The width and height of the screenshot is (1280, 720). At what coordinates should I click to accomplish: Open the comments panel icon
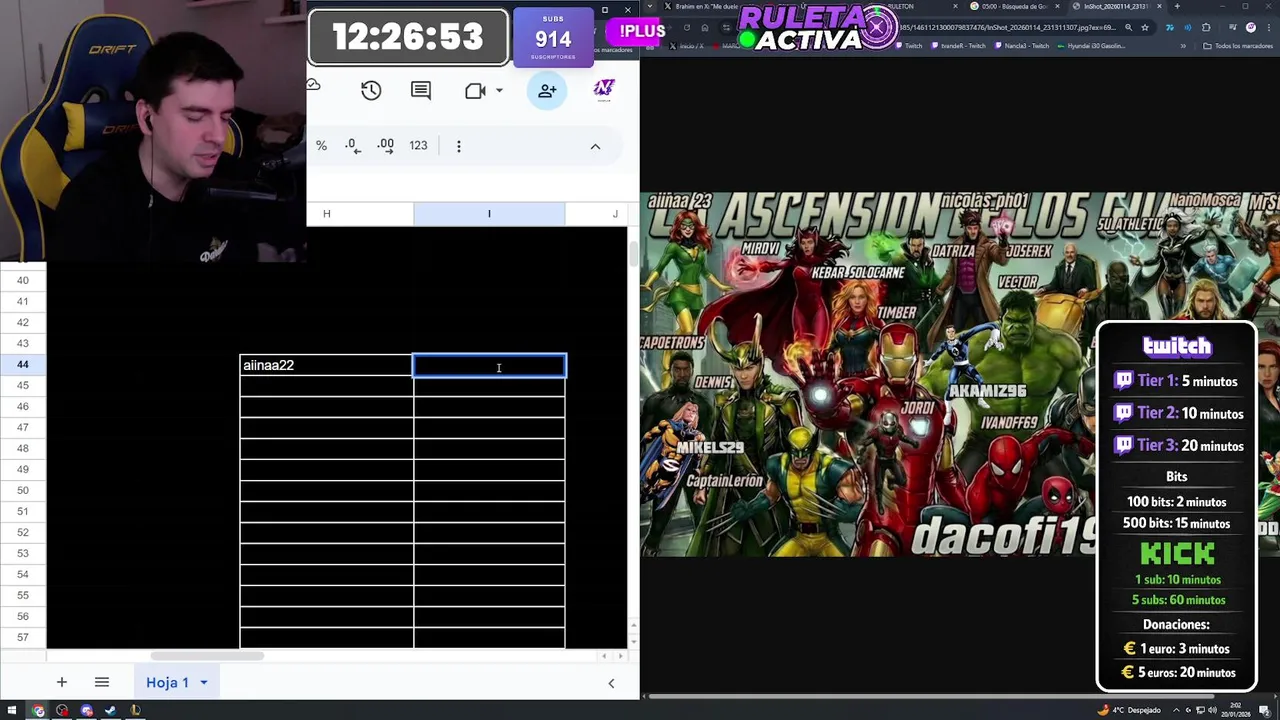point(421,90)
